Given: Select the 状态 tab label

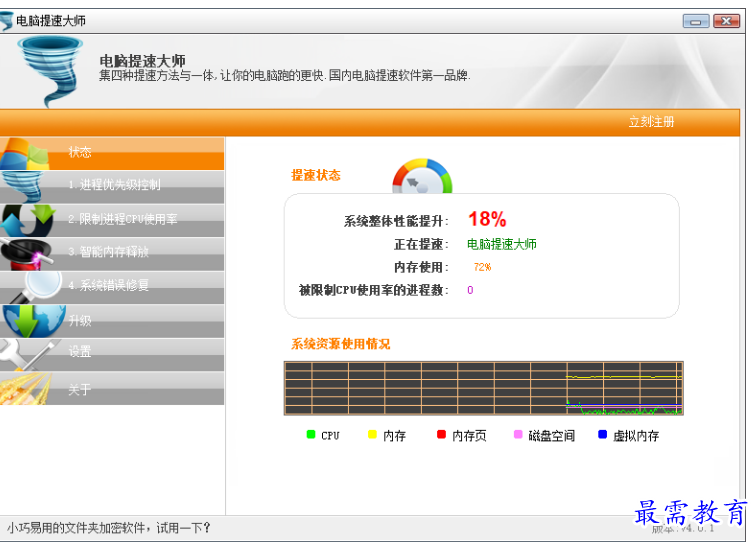Looking at the screenshot, I should [x=80, y=153].
